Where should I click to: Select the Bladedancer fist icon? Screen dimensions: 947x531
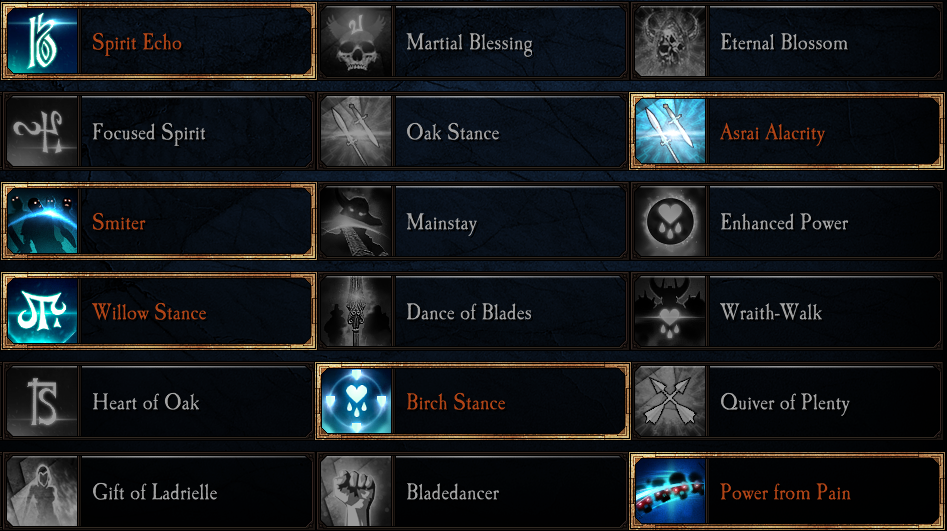(x=356, y=492)
